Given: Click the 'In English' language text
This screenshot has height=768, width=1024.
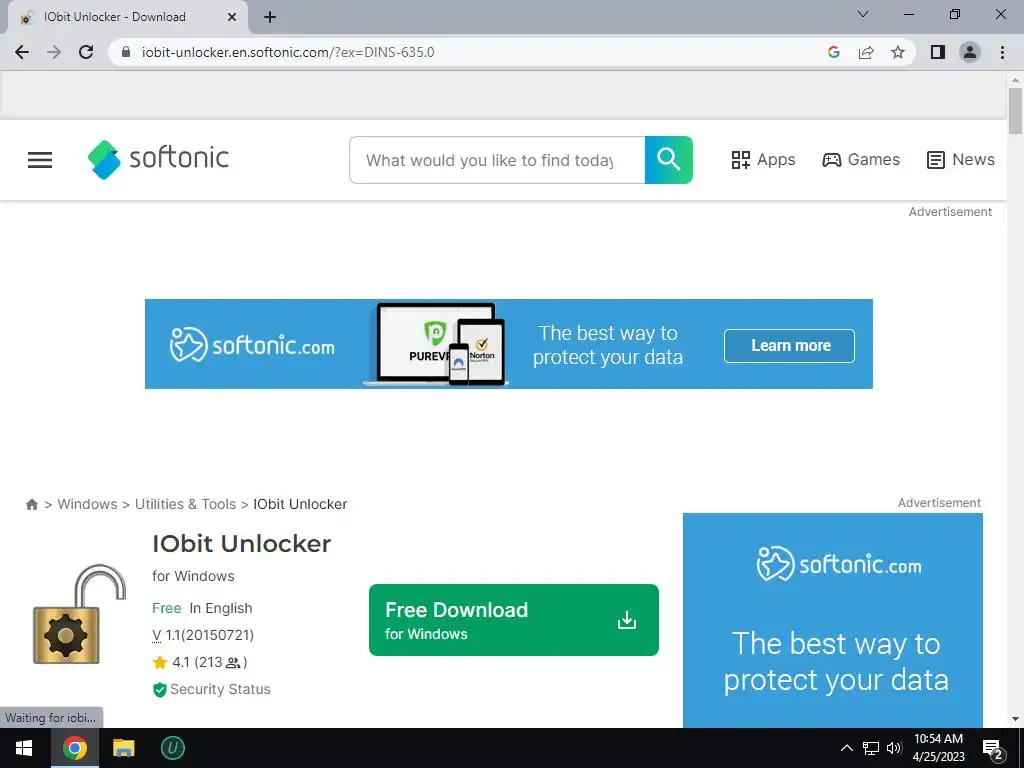Looking at the screenshot, I should [221, 608].
